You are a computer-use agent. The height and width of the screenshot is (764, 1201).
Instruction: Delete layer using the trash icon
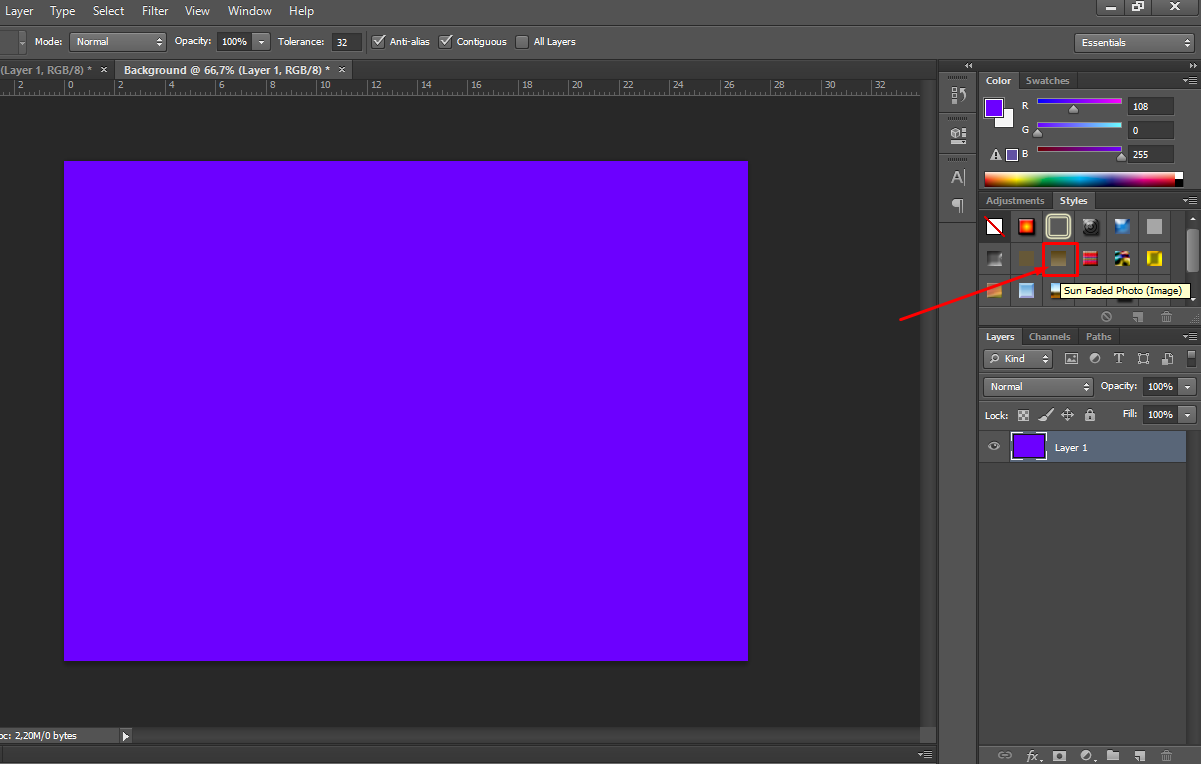pos(1166,756)
